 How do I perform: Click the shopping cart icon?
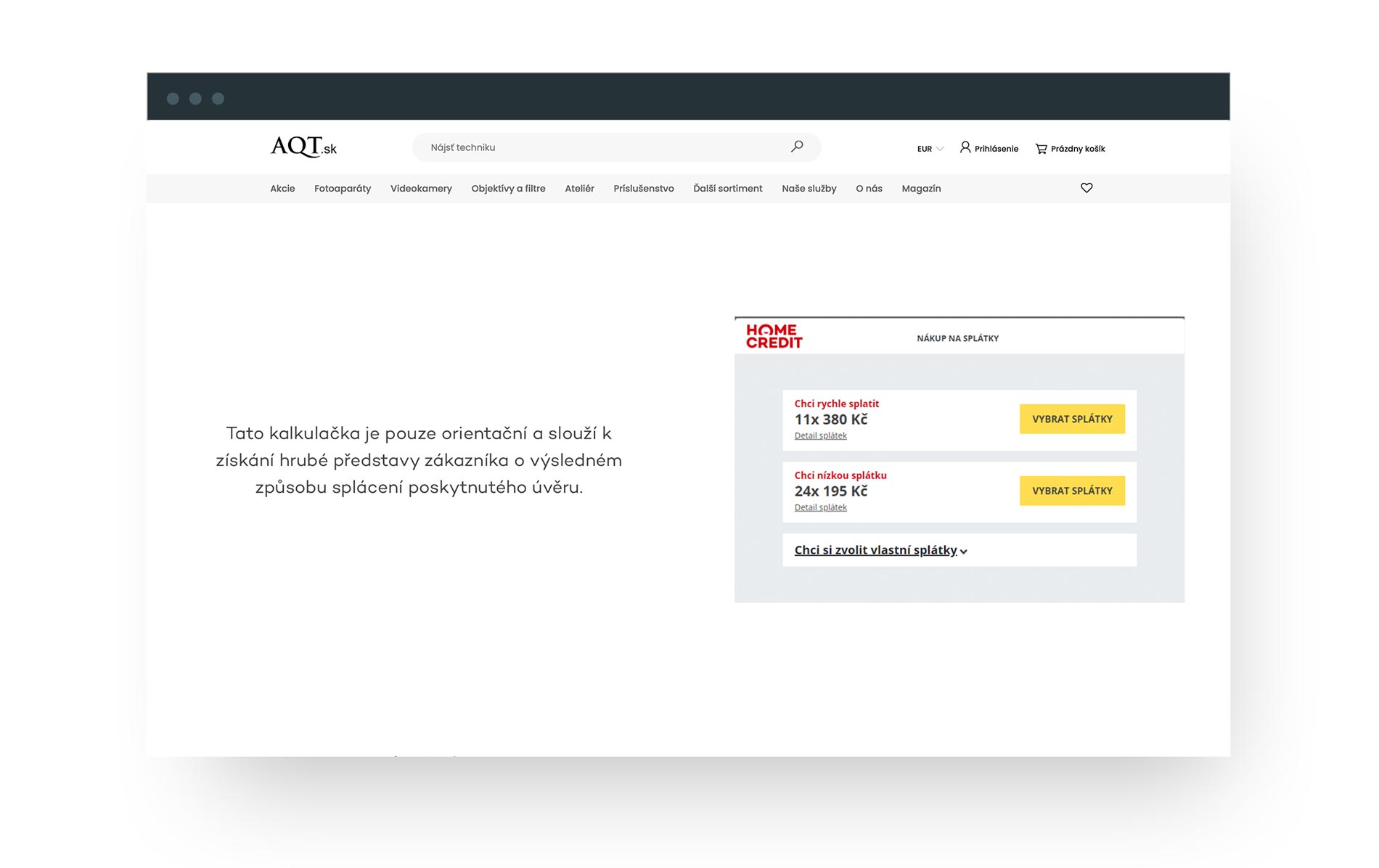pos(1041,148)
